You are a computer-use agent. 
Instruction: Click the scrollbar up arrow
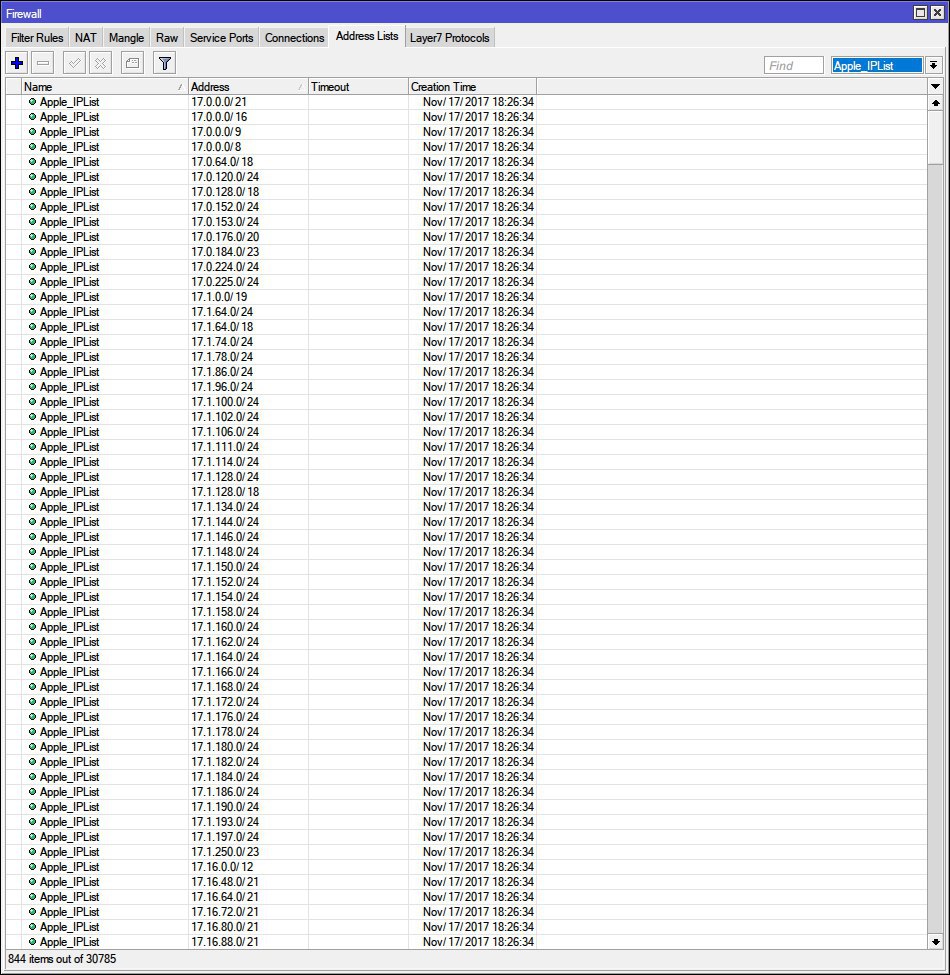[935, 103]
